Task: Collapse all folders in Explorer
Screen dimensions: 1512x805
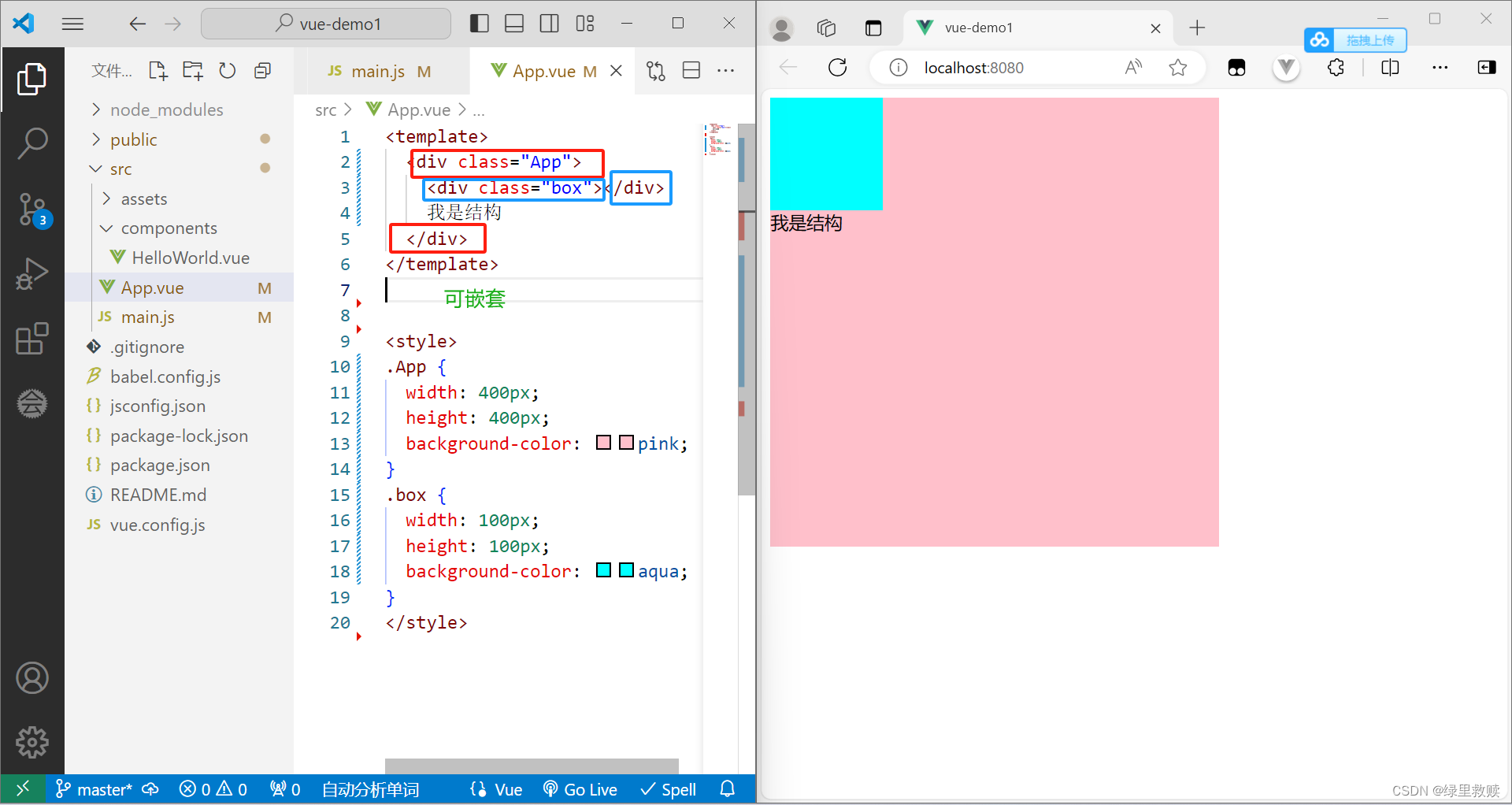Action: pos(262,70)
